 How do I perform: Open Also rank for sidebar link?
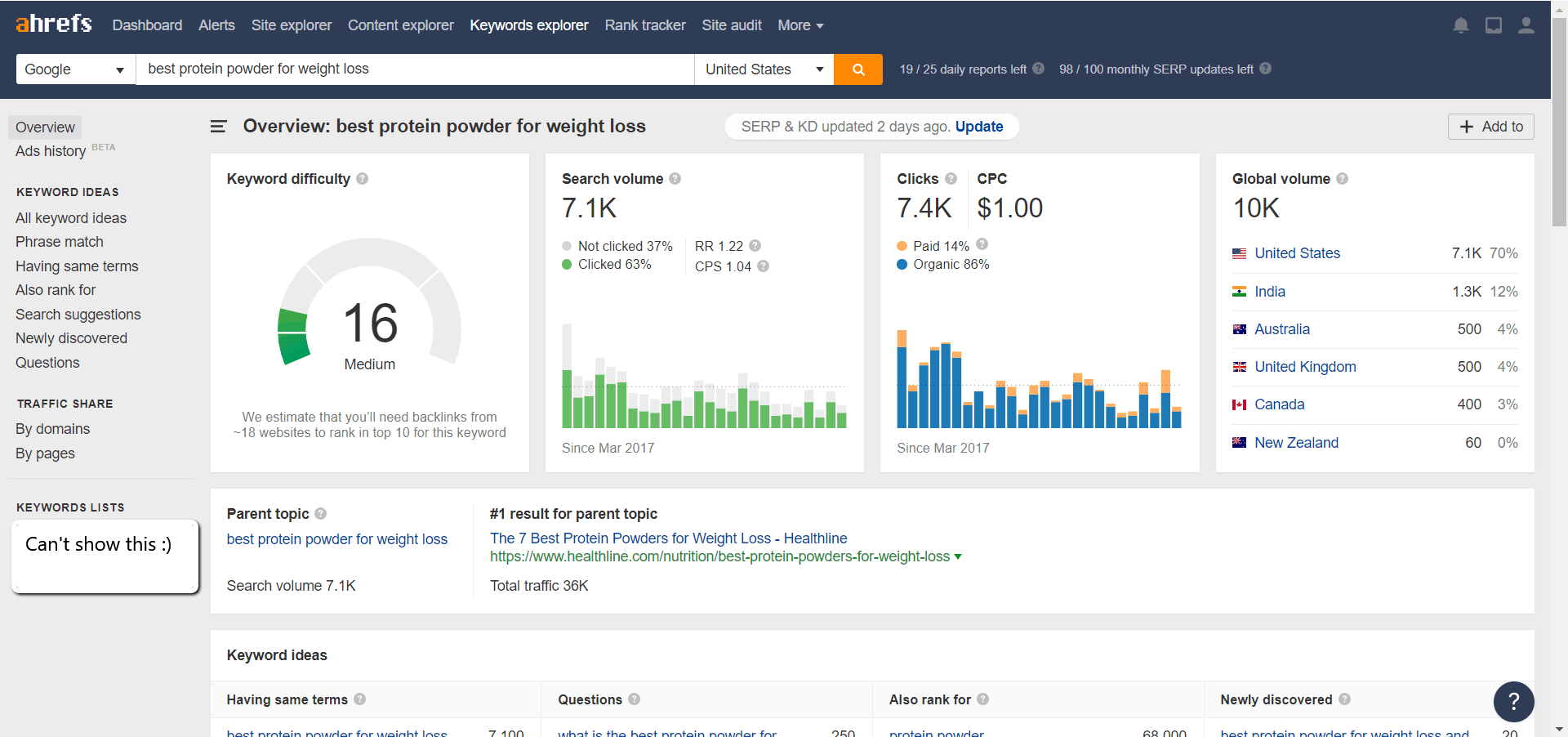[x=56, y=290]
